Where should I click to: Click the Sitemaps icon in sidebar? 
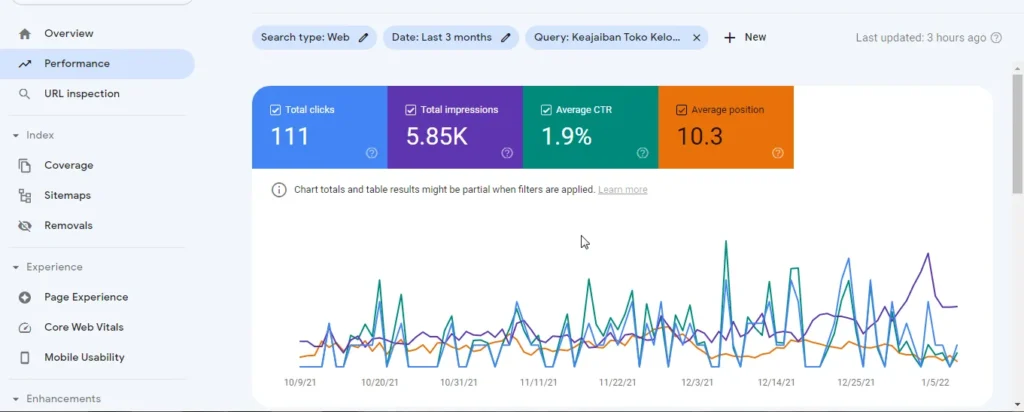coord(25,195)
